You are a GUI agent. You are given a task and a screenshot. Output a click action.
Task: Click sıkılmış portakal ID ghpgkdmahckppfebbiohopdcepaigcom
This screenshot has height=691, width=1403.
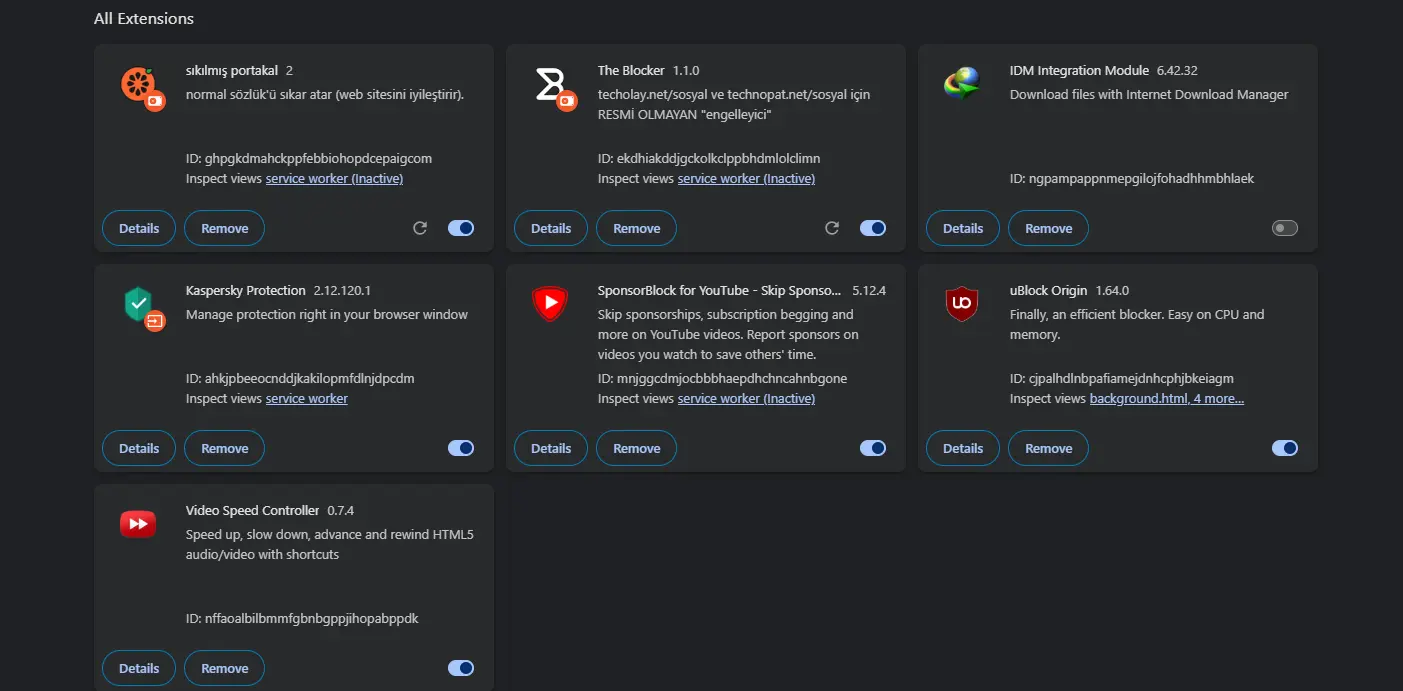click(x=309, y=159)
